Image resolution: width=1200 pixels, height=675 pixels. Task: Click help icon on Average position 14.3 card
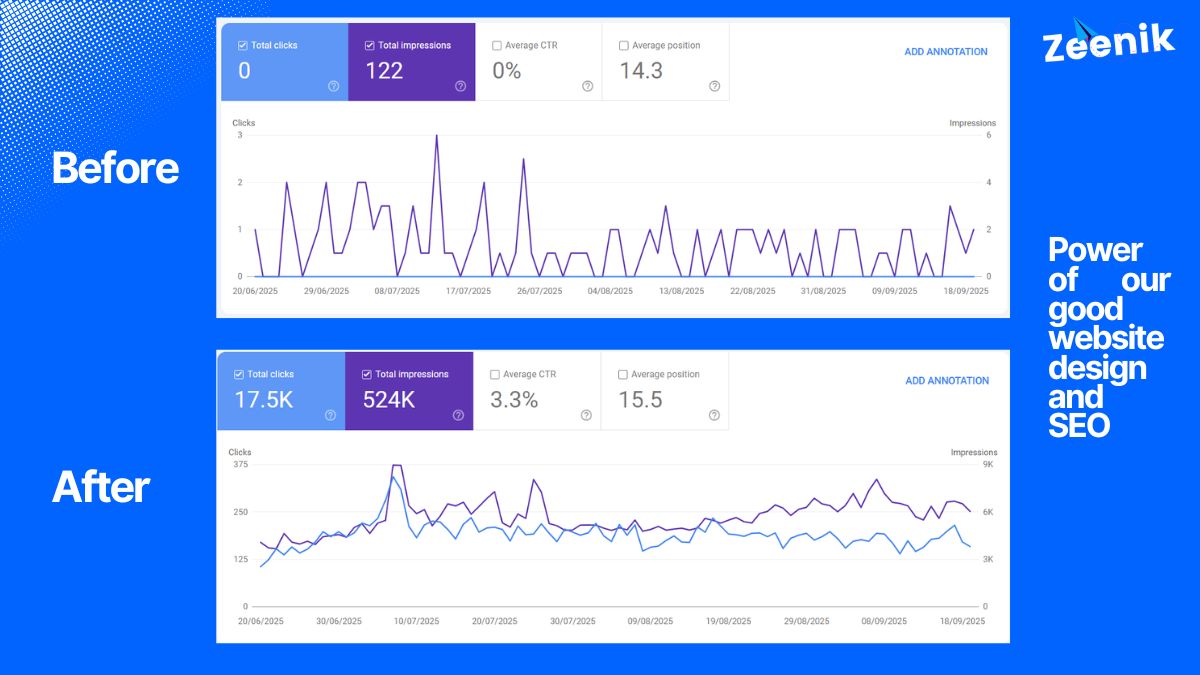click(714, 86)
